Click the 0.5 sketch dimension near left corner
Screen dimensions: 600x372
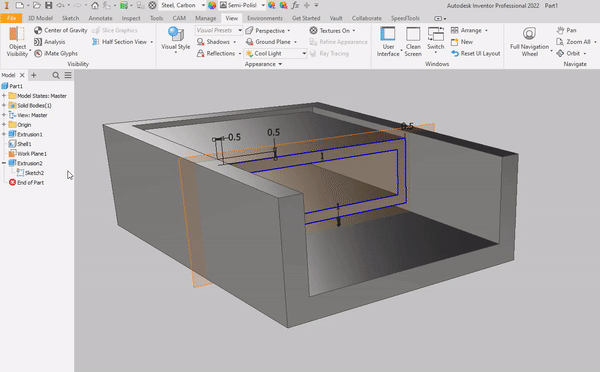(x=234, y=137)
